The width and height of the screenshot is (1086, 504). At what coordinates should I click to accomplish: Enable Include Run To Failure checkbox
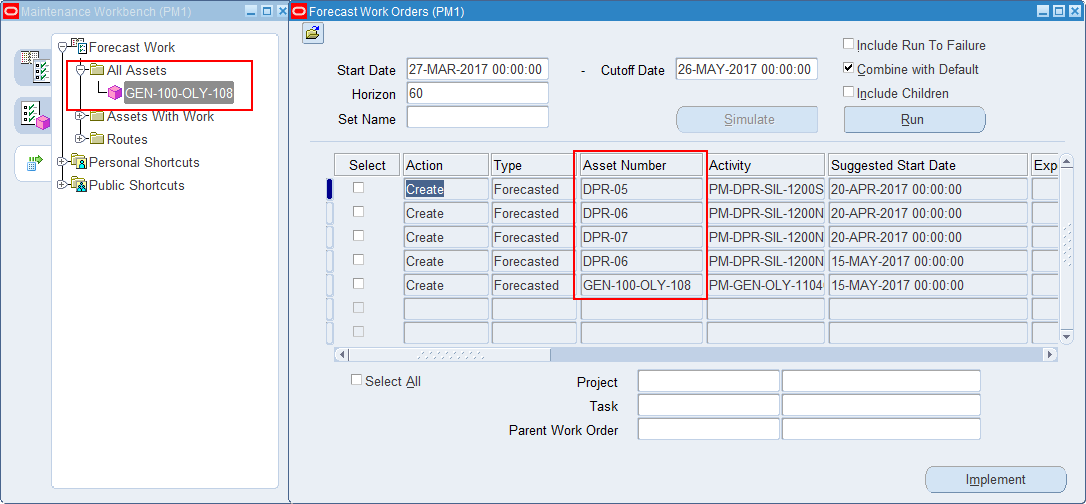[x=848, y=44]
